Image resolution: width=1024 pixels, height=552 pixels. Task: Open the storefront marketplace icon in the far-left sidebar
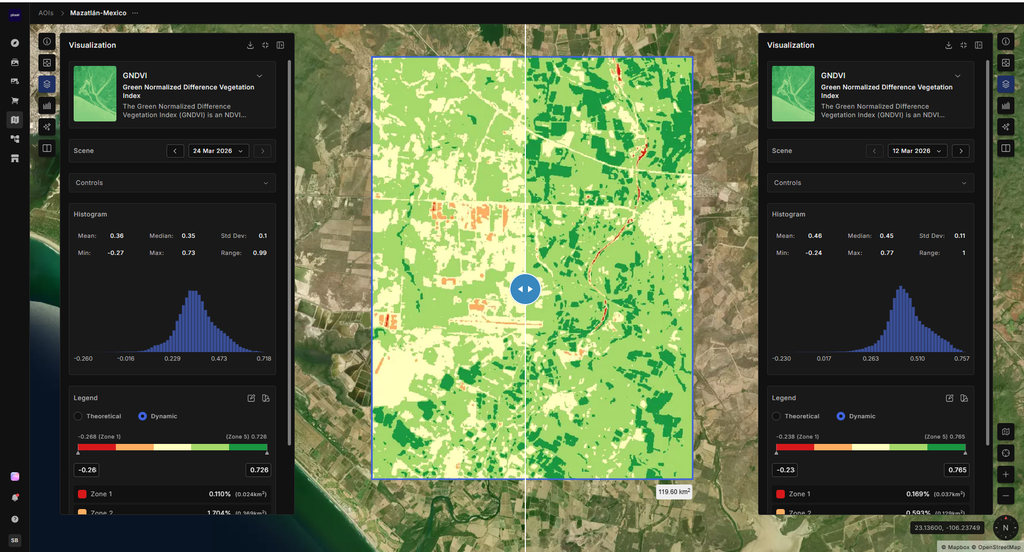click(x=14, y=158)
